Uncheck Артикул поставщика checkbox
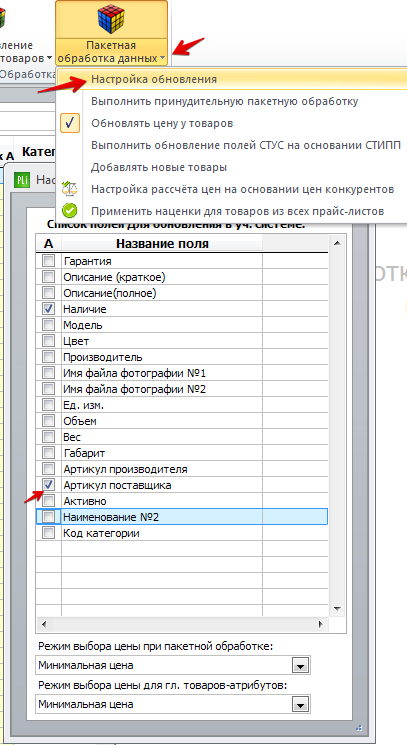This screenshot has width=407, height=745. click(x=48, y=485)
